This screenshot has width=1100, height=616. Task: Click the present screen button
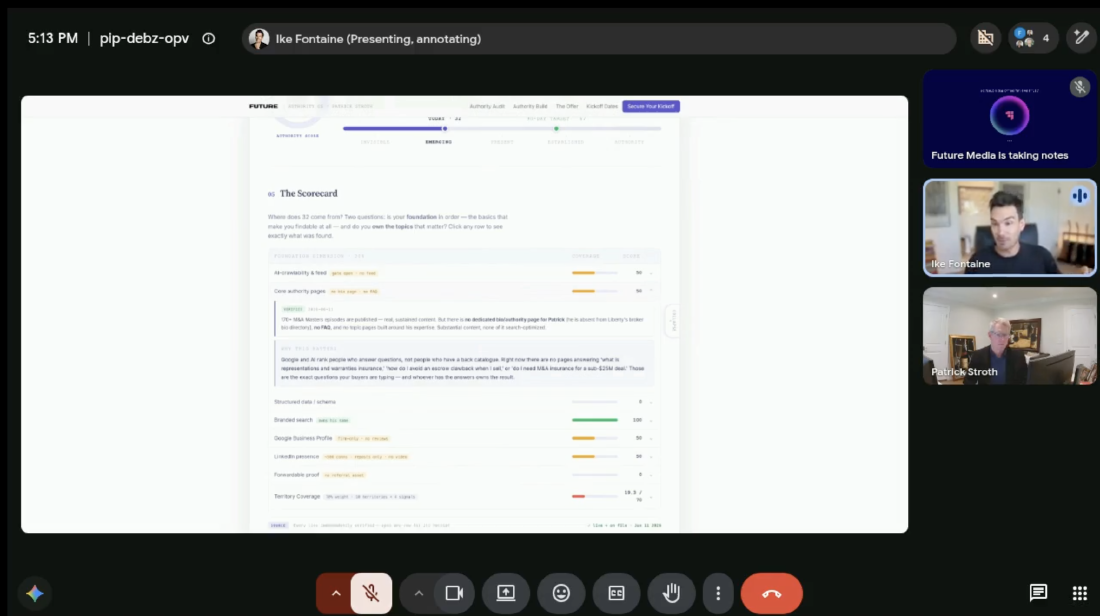[x=506, y=594]
